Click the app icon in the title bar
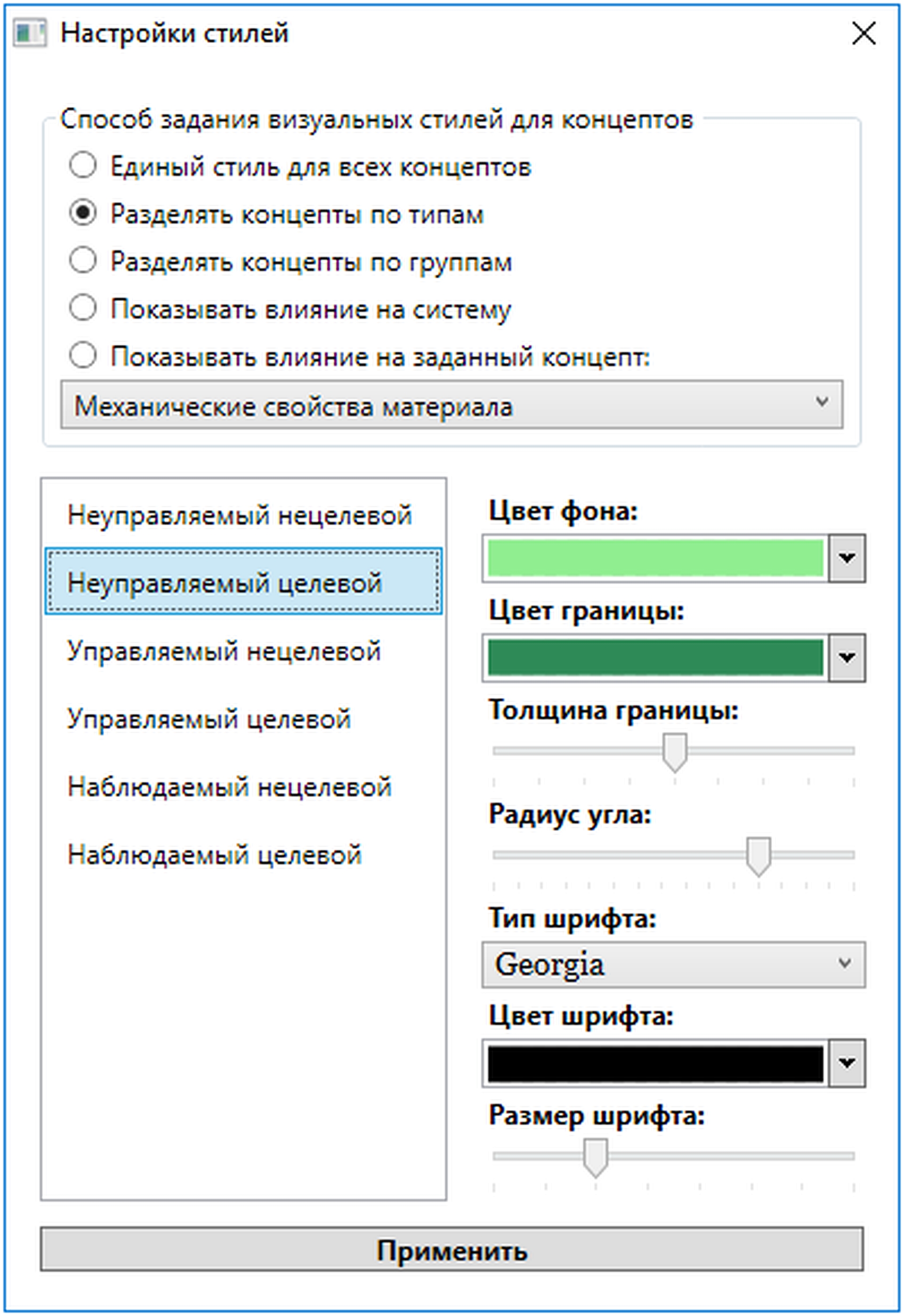Image resolution: width=904 pixels, height=1316 pixels. [30, 34]
